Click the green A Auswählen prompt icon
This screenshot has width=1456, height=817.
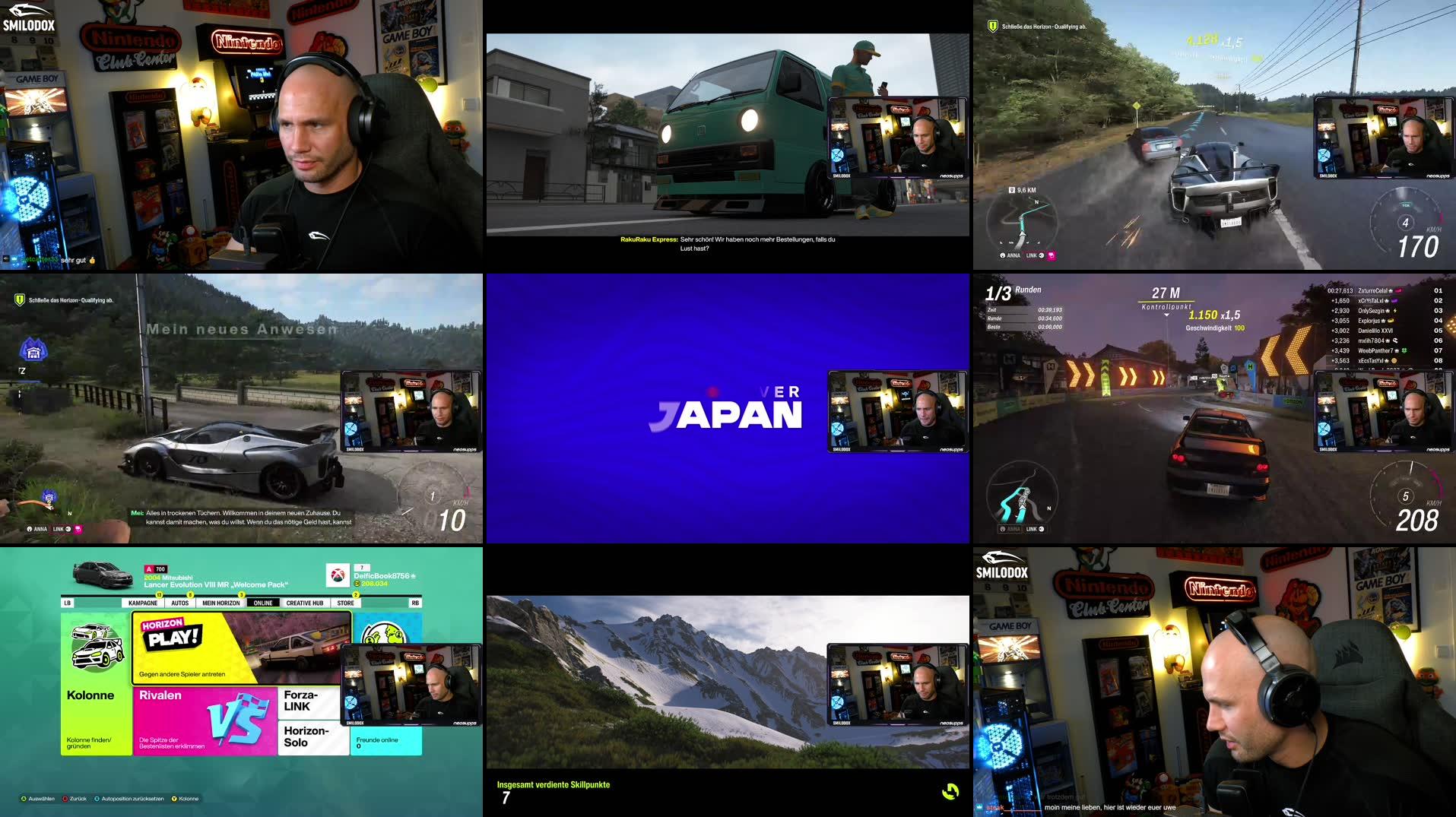pyautogui.click(x=24, y=799)
